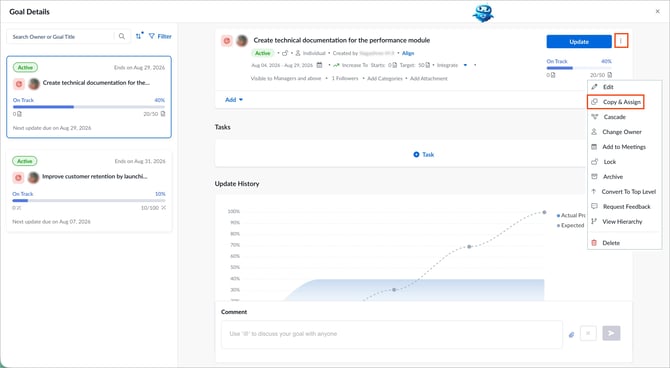
Task: Click the goal icon on the documentation card
Action: (18, 84)
